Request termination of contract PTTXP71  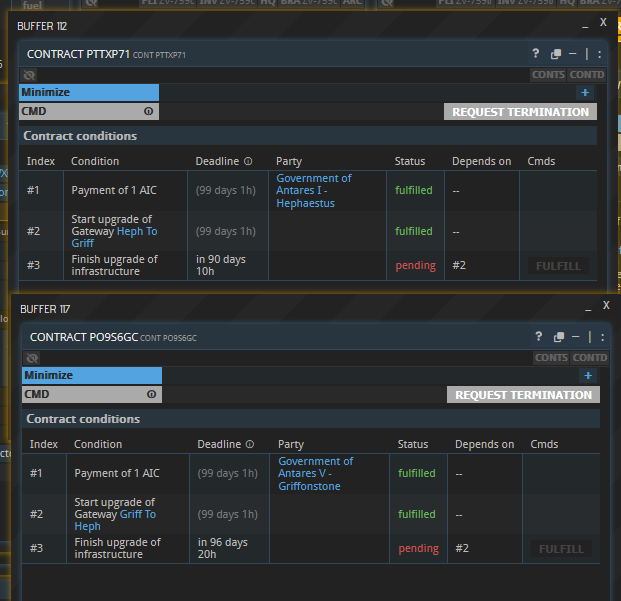(520, 112)
